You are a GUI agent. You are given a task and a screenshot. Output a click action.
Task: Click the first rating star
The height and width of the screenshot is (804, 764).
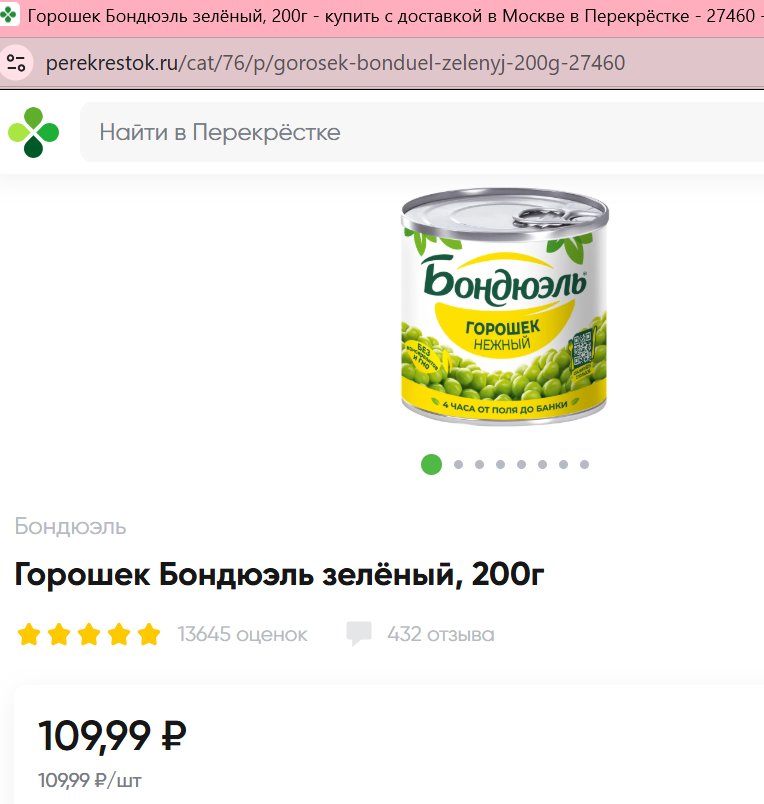29,634
